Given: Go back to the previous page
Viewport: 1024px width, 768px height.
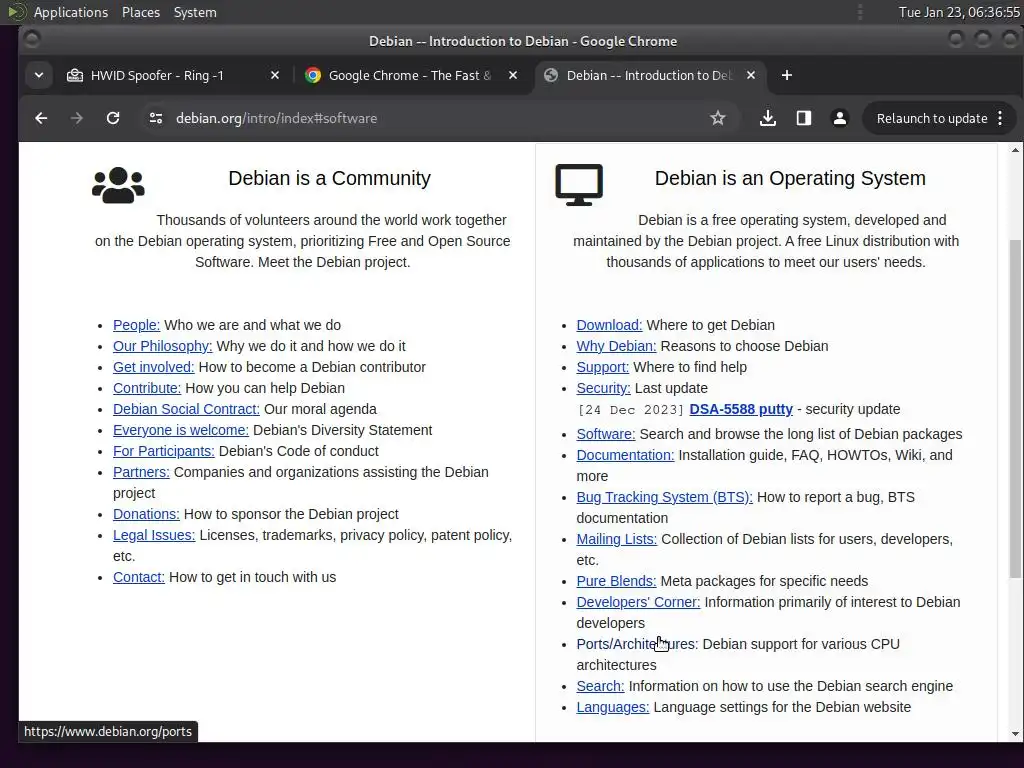Looking at the screenshot, I should pyautogui.click(x=41, y=118).
